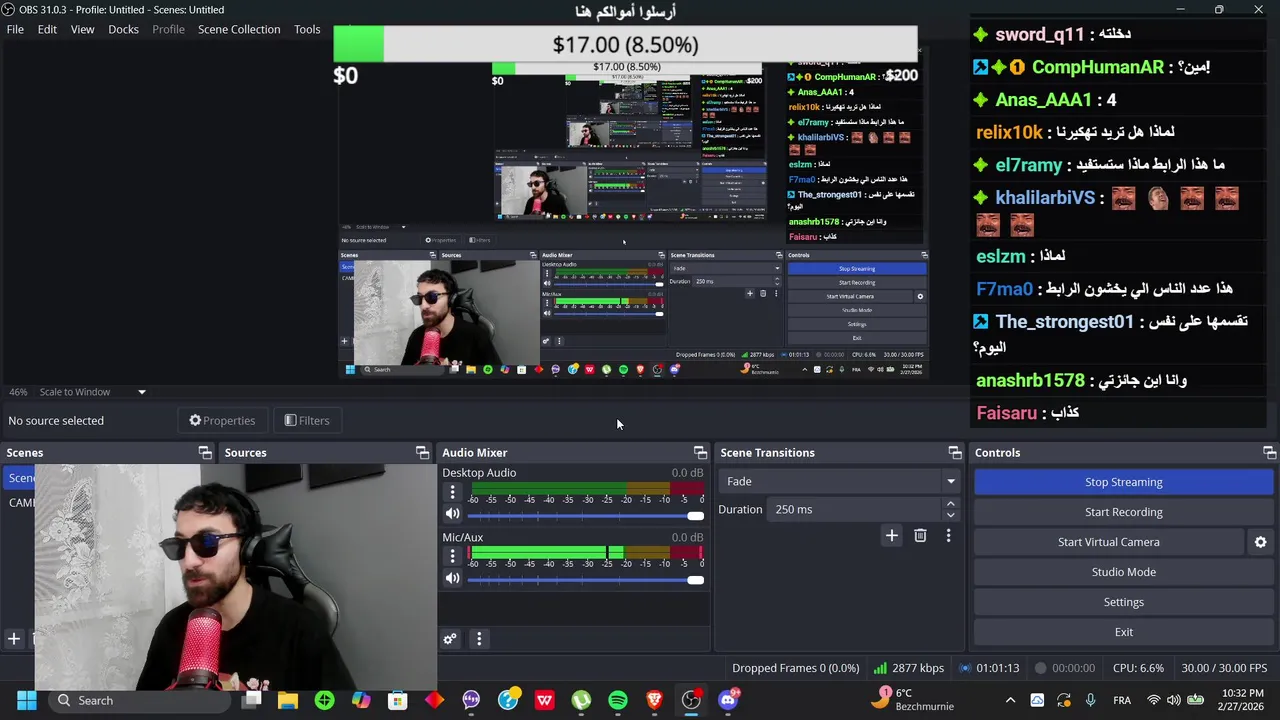1280x720 pixels.
Task: Open File Explorer from taskbar
Action: (288, 700)
